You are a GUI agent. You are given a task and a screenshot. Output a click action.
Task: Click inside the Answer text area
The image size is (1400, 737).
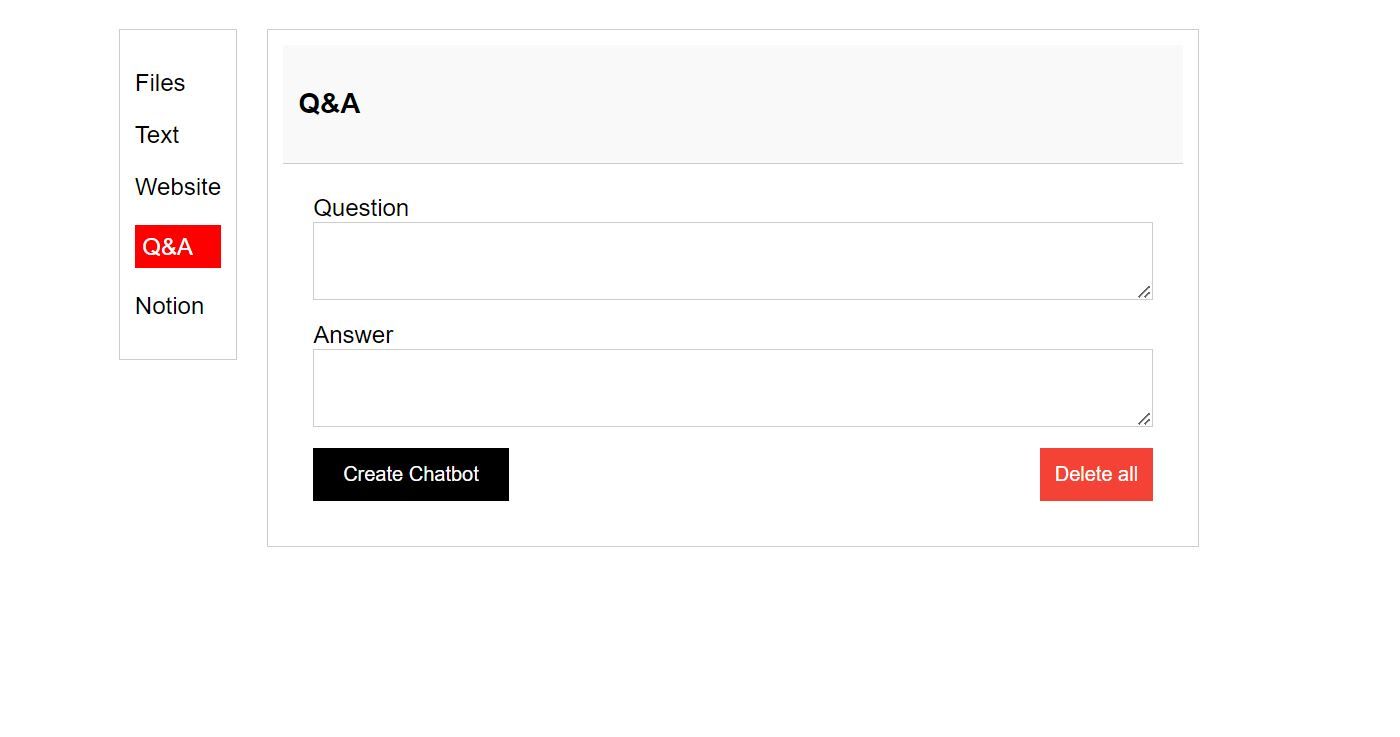tap(733, 387)
